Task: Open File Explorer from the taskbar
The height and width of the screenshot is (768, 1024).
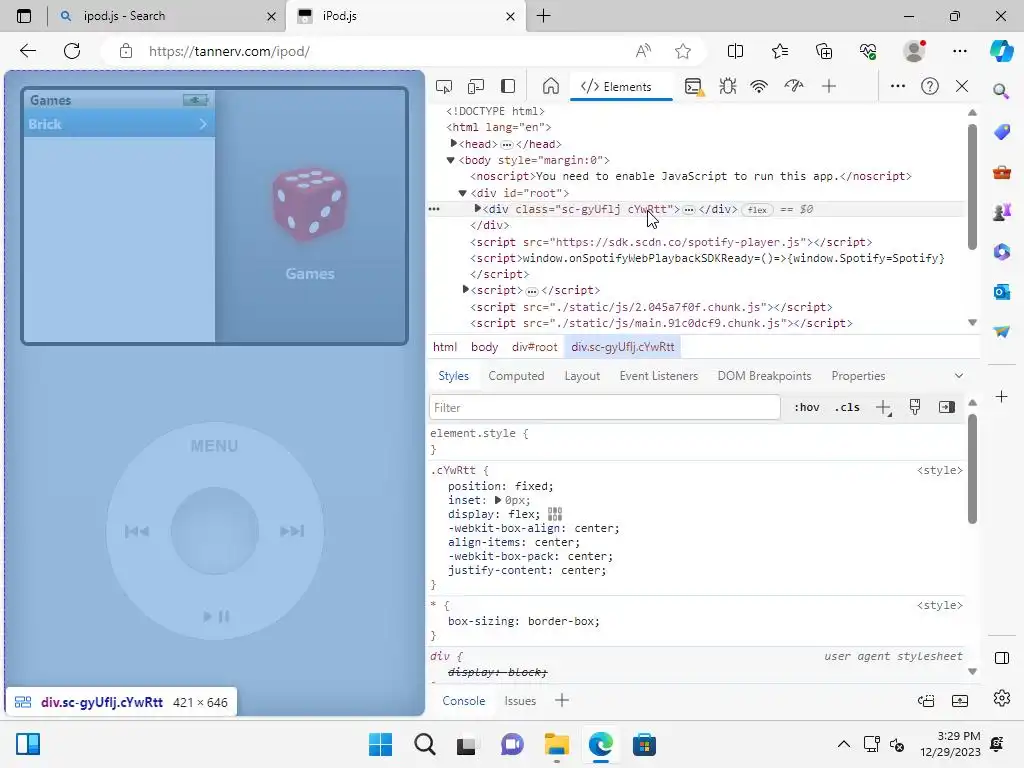Action: [556, 744]
